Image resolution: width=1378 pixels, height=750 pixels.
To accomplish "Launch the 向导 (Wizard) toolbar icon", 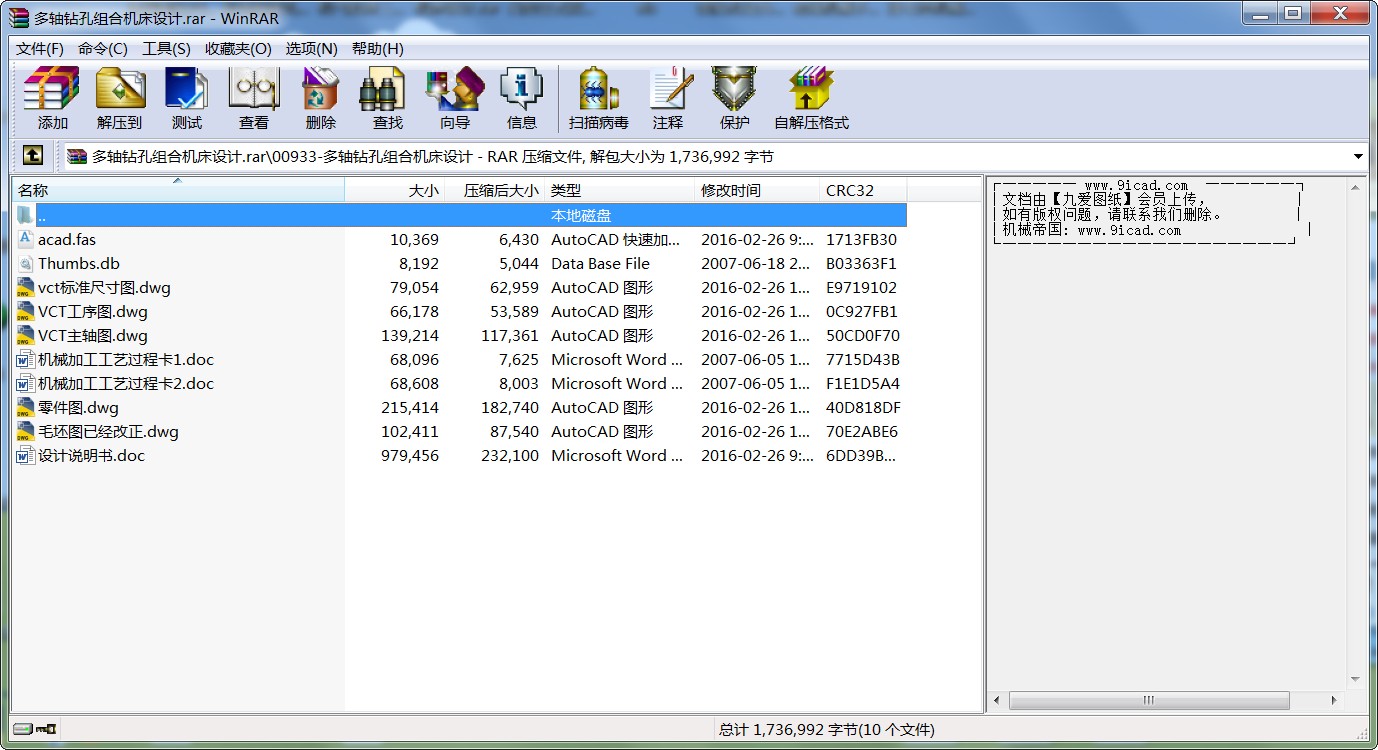I will [x=454, y=89].
